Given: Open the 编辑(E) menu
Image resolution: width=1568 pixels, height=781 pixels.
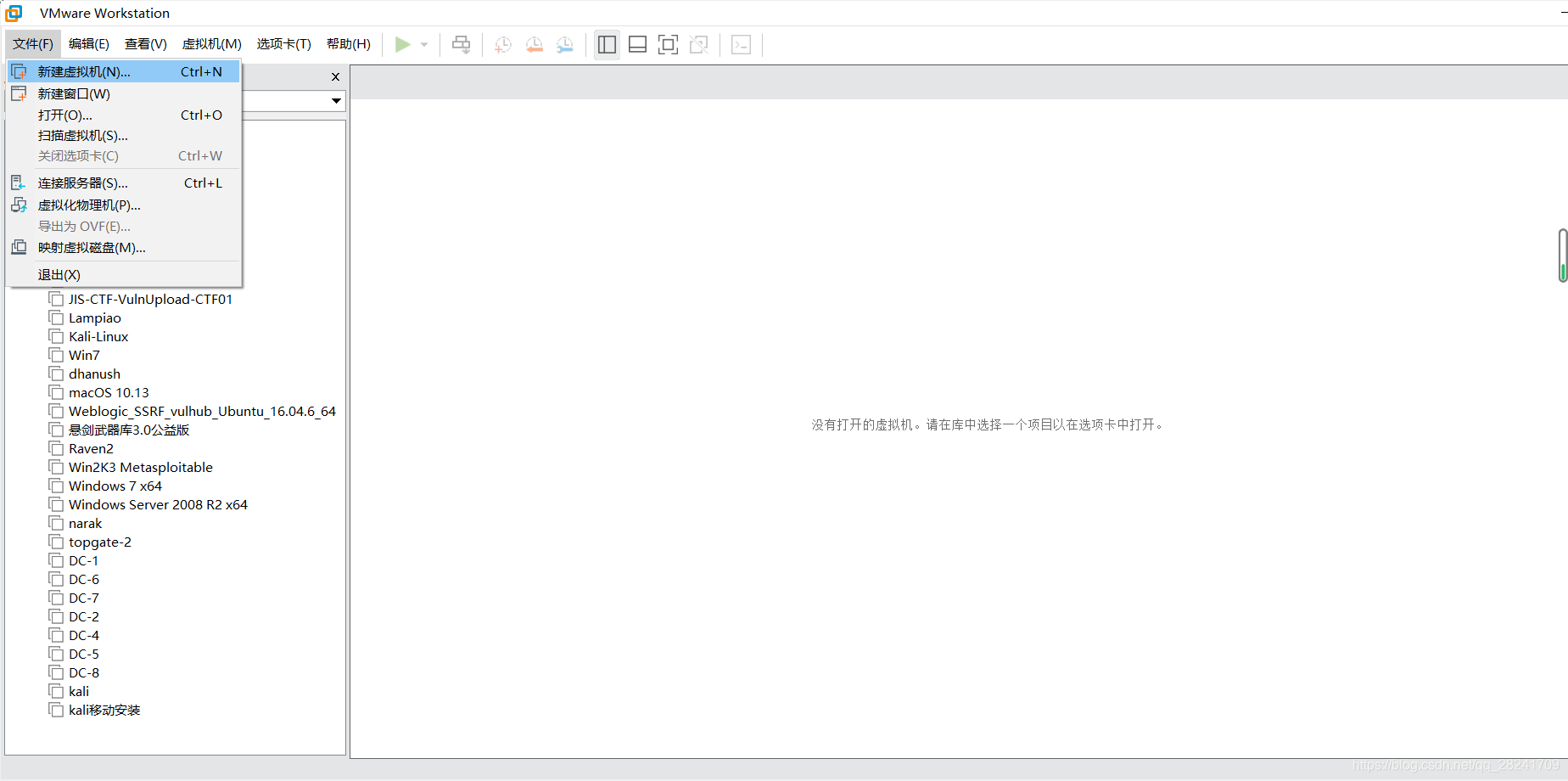Looking at the screenshot, I should pyautogui.click(x=89, y=44).
